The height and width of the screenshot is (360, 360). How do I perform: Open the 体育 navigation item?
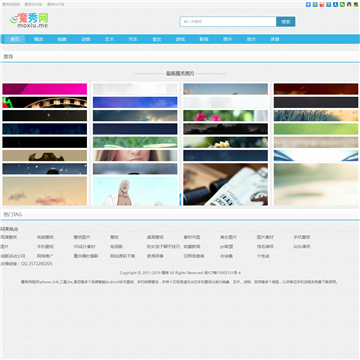tap(275, 39)
